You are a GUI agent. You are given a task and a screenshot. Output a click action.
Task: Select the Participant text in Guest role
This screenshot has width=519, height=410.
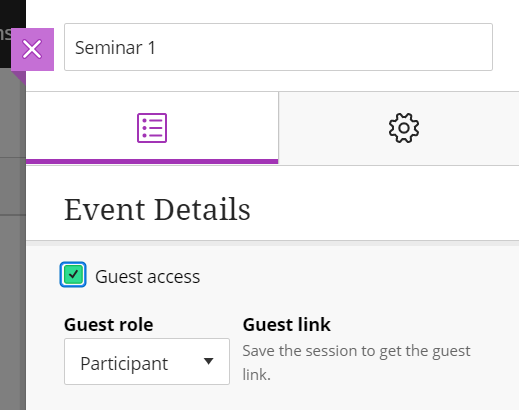124,364
